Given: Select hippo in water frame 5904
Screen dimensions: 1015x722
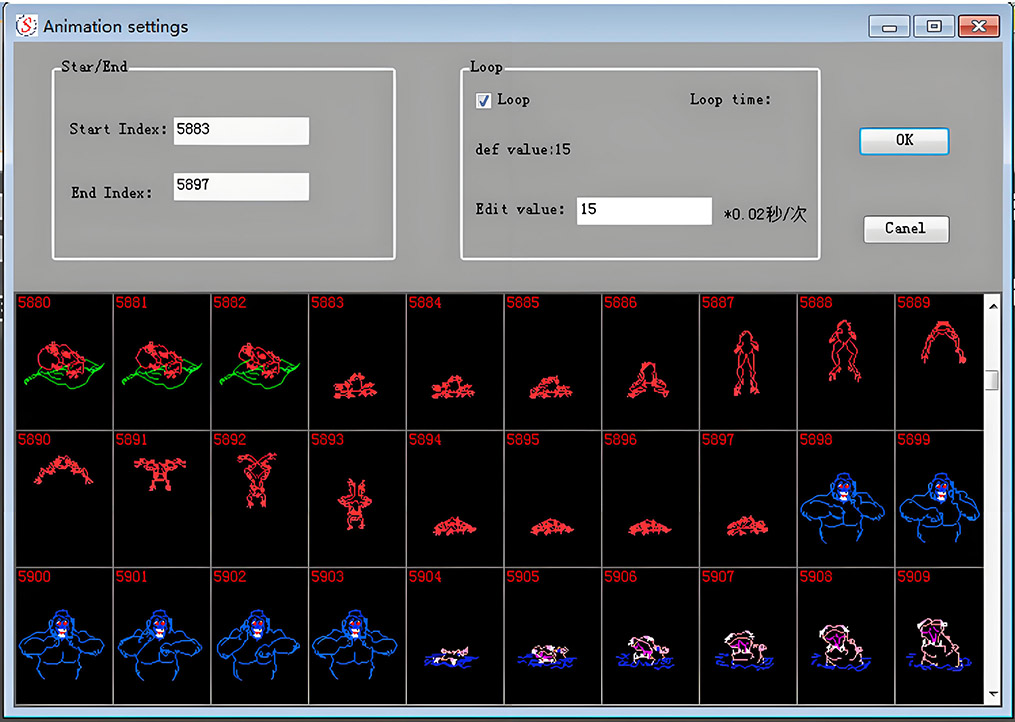Looking at the screenshot, I should [x=455, y=635].
